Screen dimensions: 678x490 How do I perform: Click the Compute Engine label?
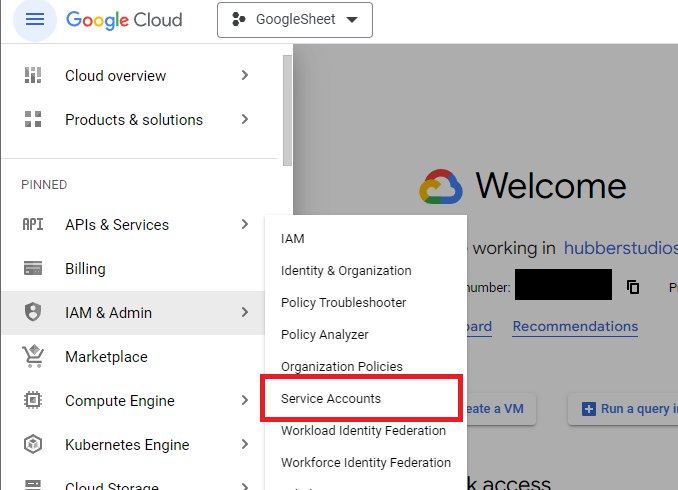point(120,401)
